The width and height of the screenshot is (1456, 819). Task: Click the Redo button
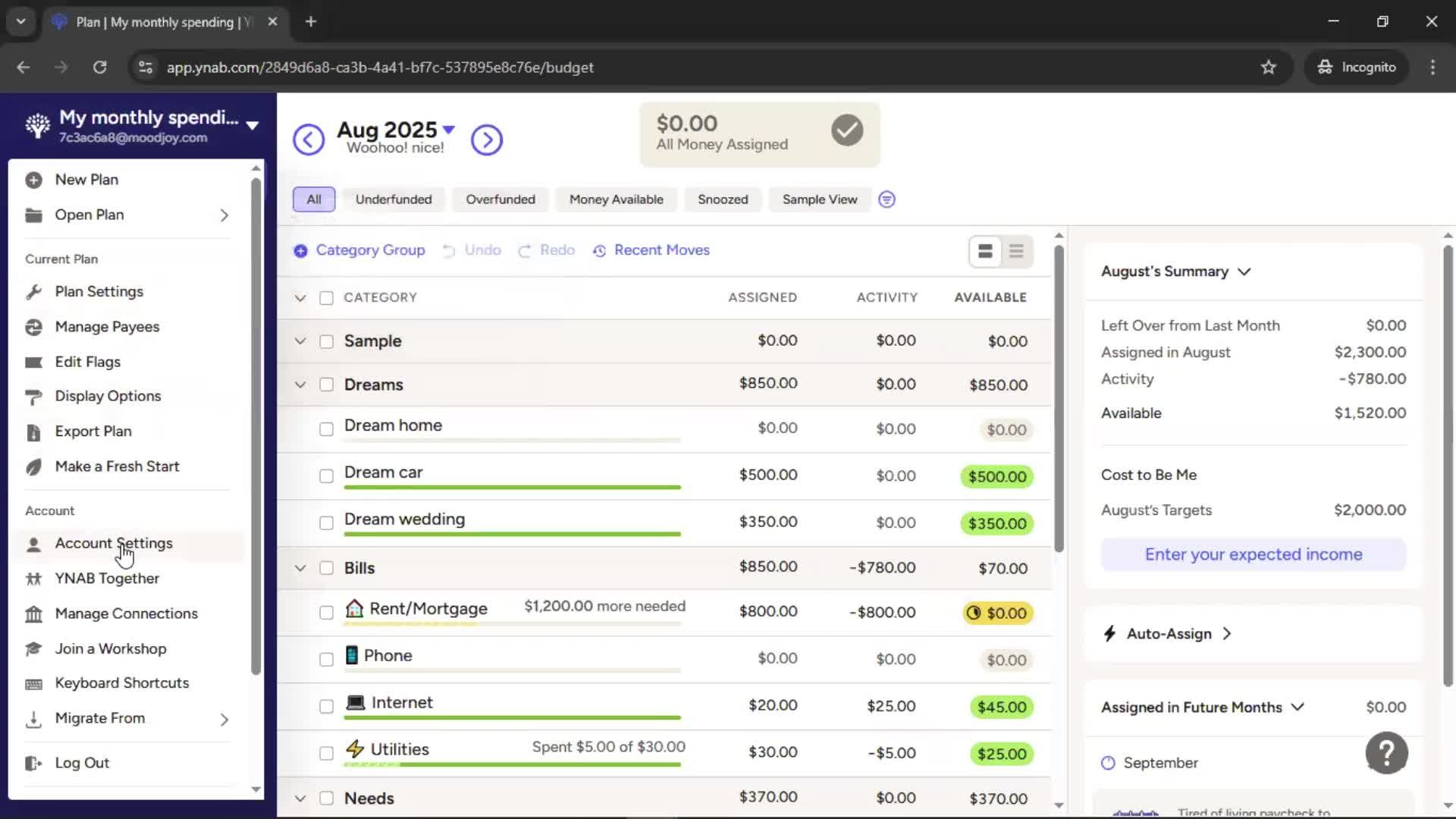tap(547, 250)
